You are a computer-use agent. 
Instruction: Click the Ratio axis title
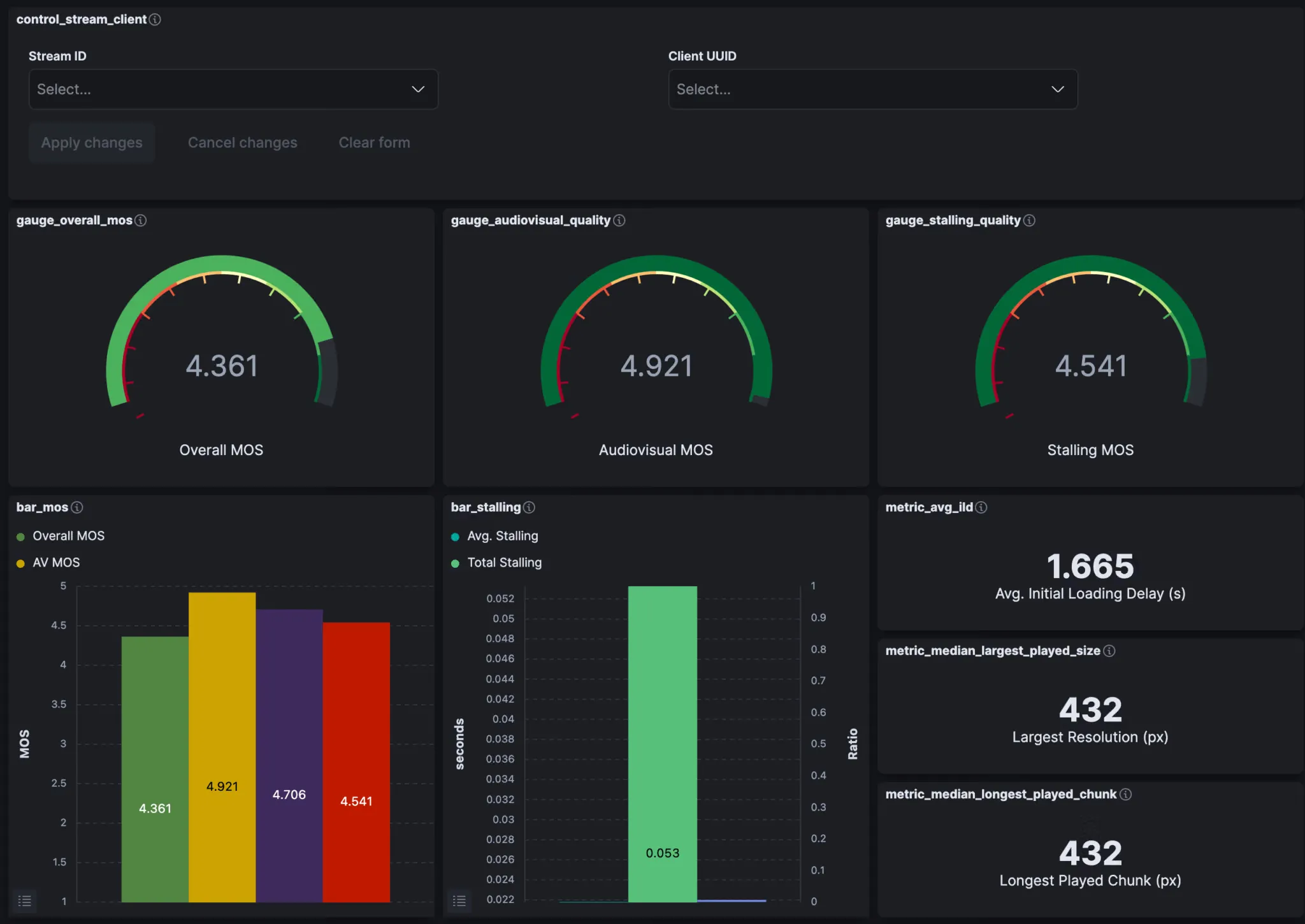click(853, 744)
